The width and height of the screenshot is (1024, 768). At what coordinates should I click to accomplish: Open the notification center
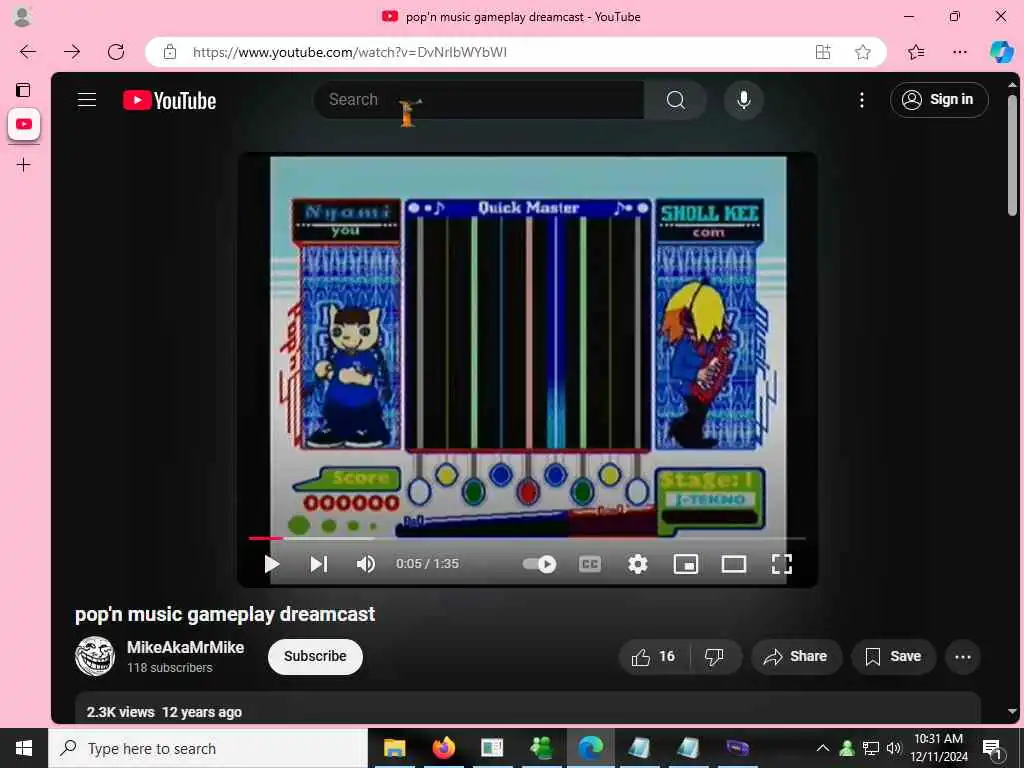click(x=993, y=748)
